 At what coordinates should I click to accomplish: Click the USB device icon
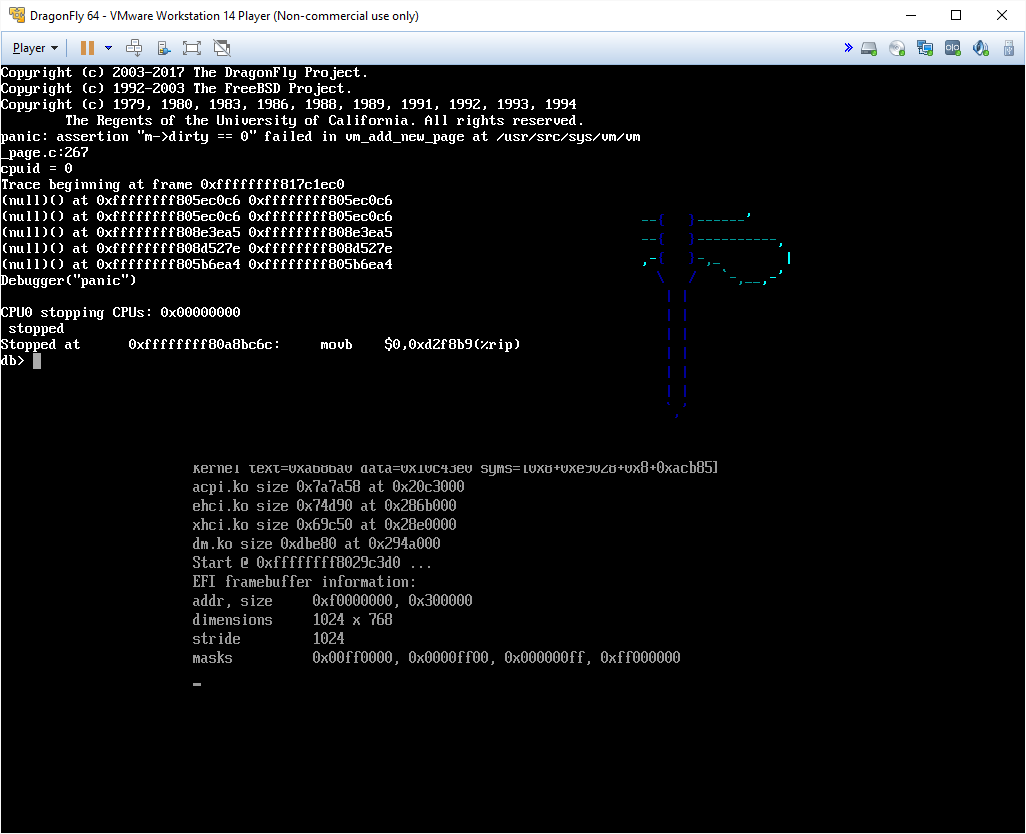(1008, 48)
